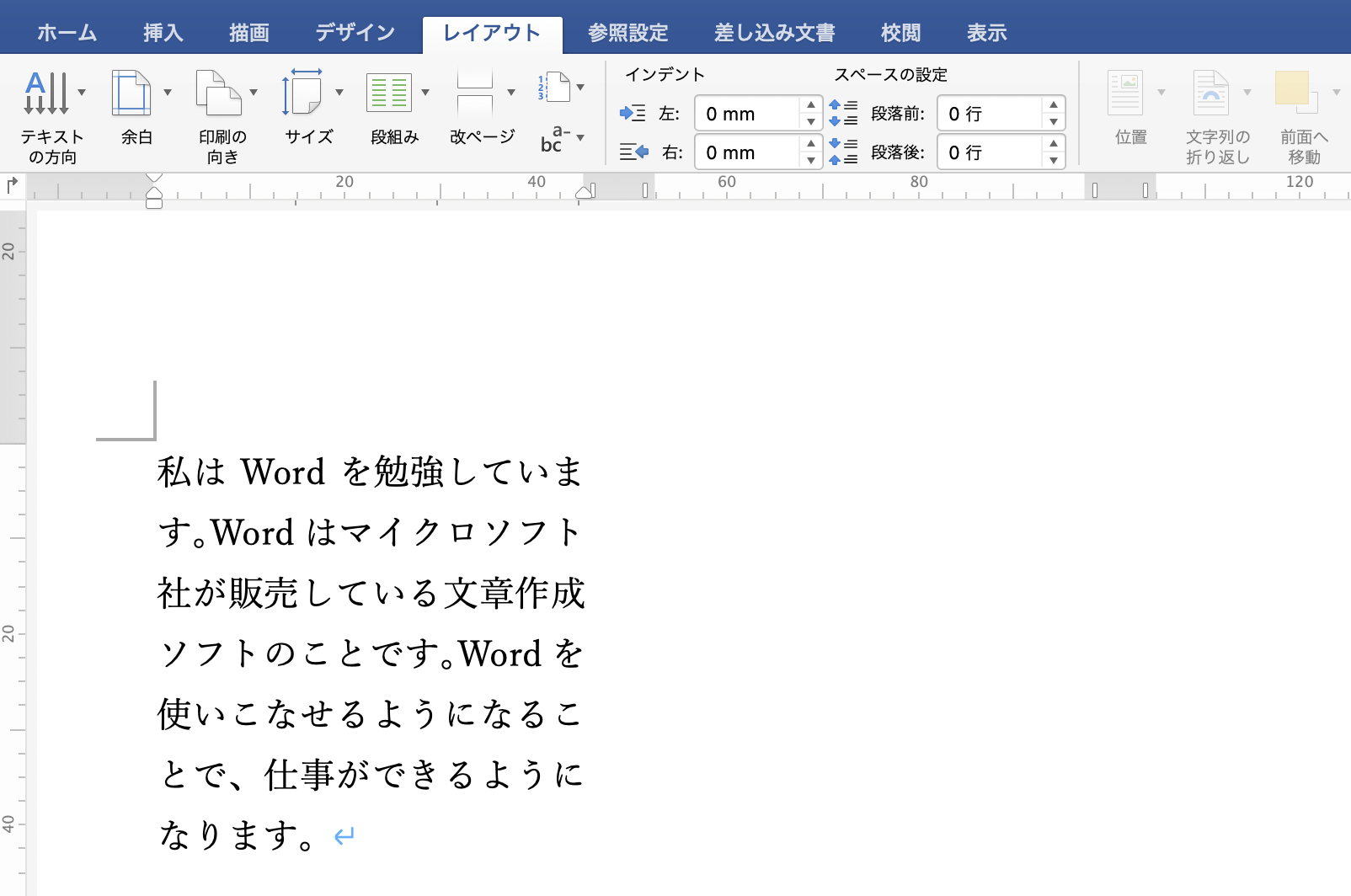Image resolution: width=1351 pixels, height=896 pixels.
Task: Switch to the デザイン tab
Action: click(355, 33)
